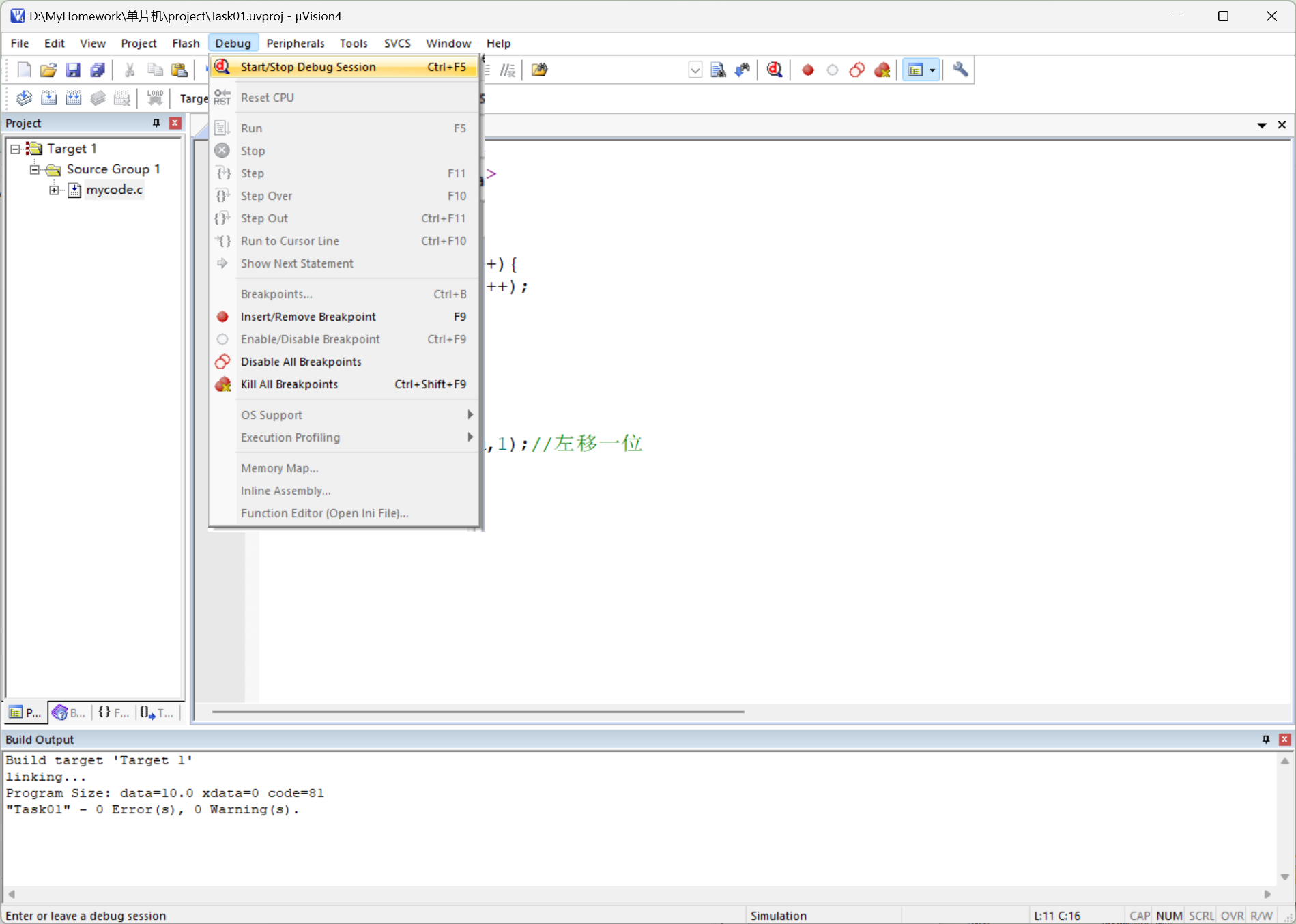Open the editor tab list dropdown arrow
This screenshot has height=924, width=1296.
[x=1262, y=125]
